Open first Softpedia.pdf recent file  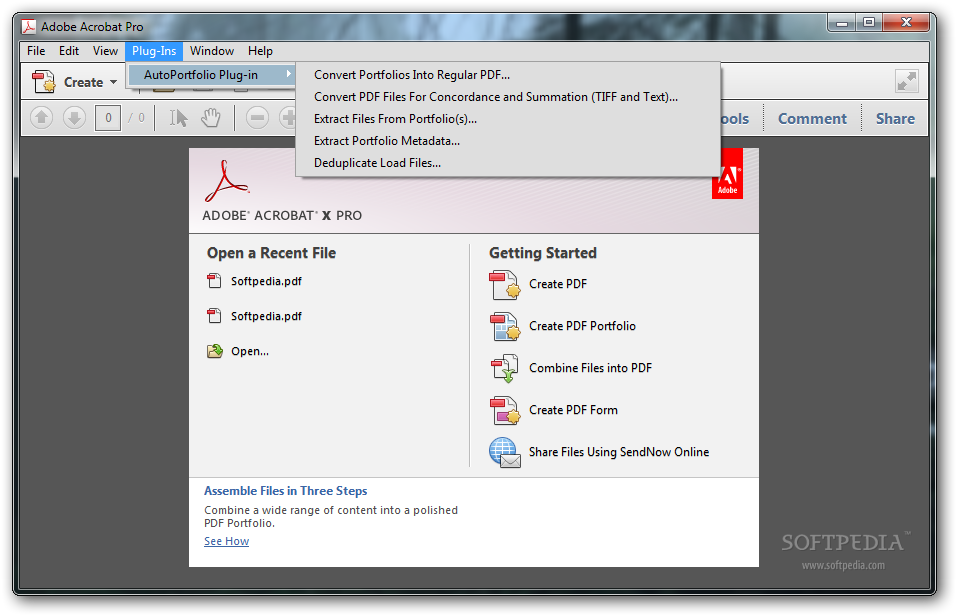[x=266, y=281]
